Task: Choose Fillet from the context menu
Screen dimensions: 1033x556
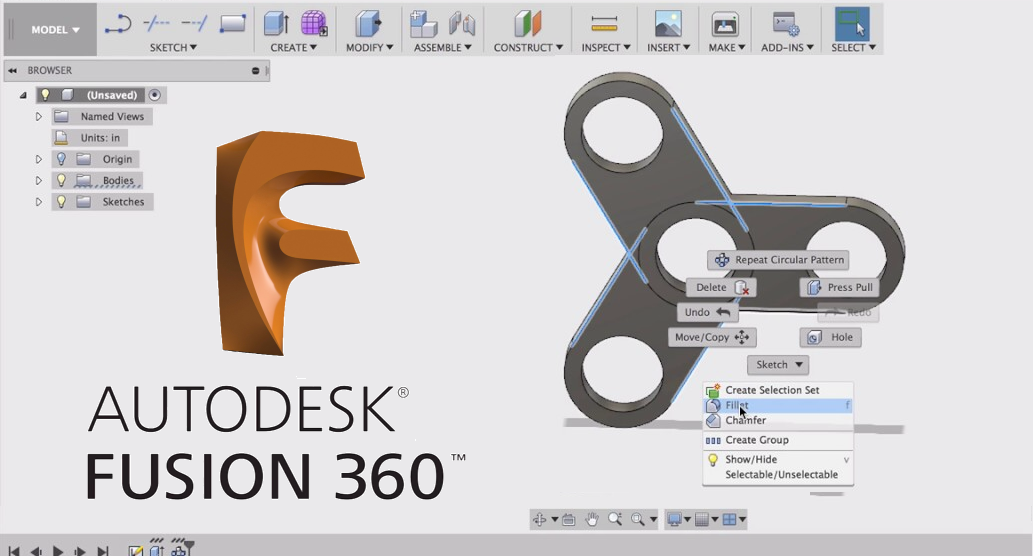Action: point(737,406)
